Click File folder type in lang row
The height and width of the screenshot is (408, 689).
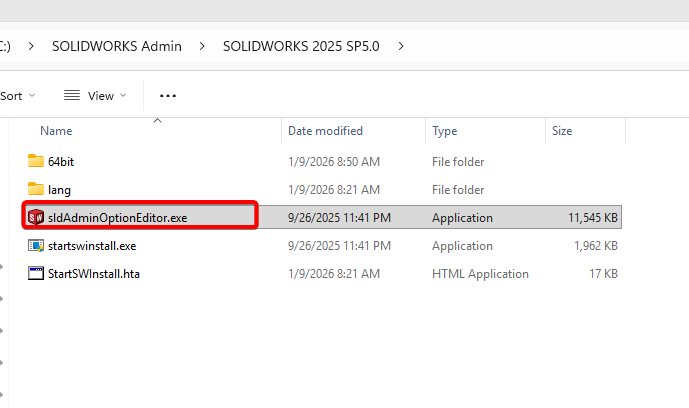click(x=458, y=190)
